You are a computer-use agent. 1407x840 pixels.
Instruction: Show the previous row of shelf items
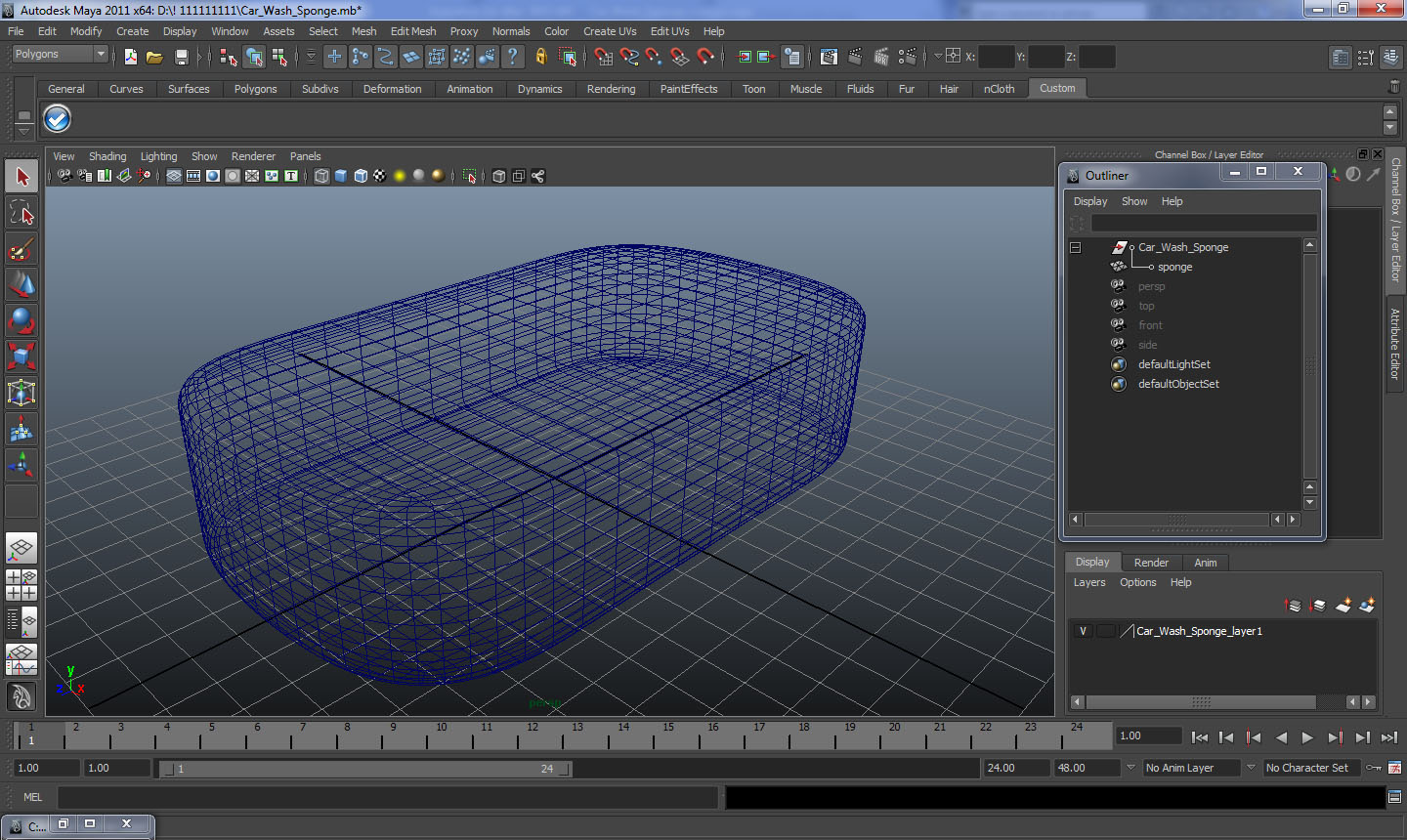click(1390, 111)
